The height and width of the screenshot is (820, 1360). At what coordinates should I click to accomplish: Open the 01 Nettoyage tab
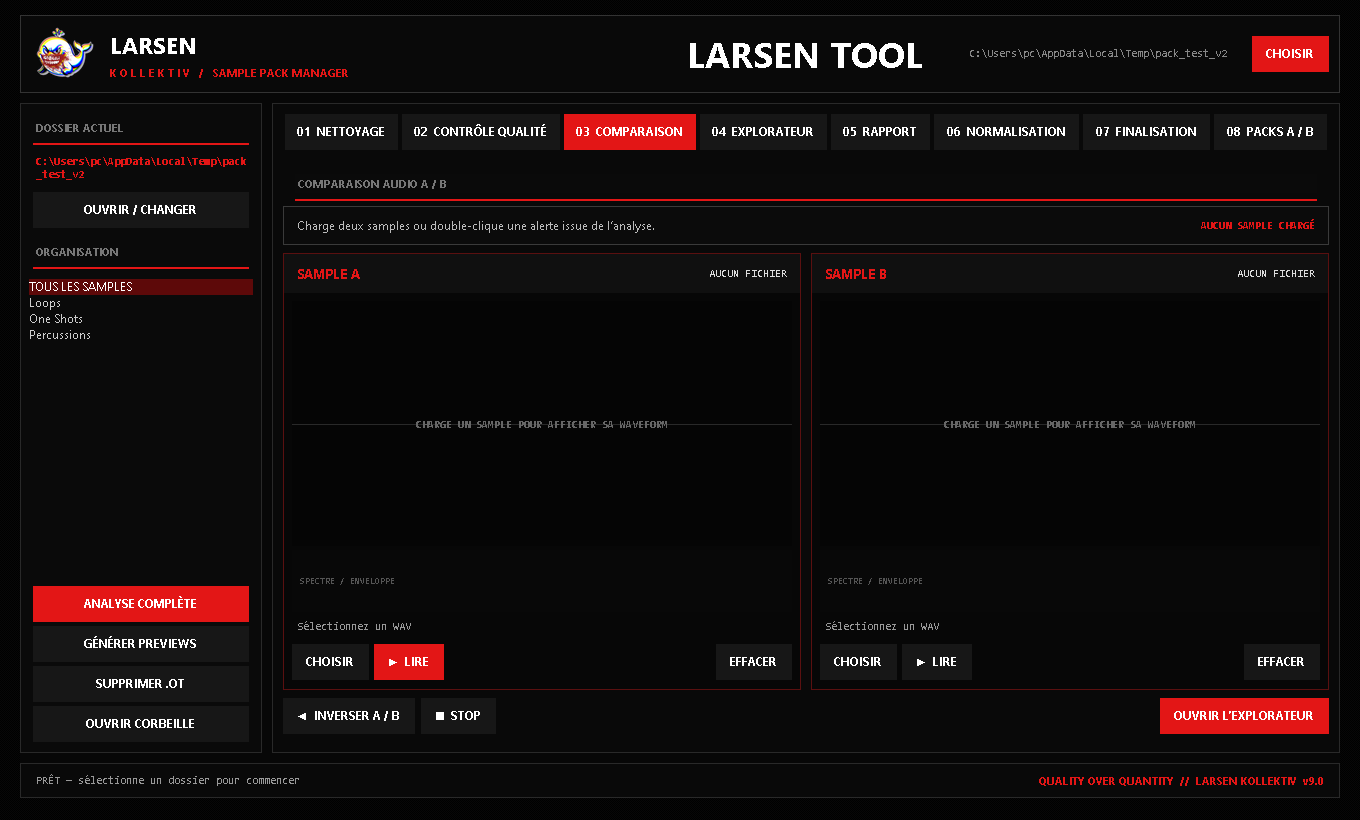(x=340, y=132)
